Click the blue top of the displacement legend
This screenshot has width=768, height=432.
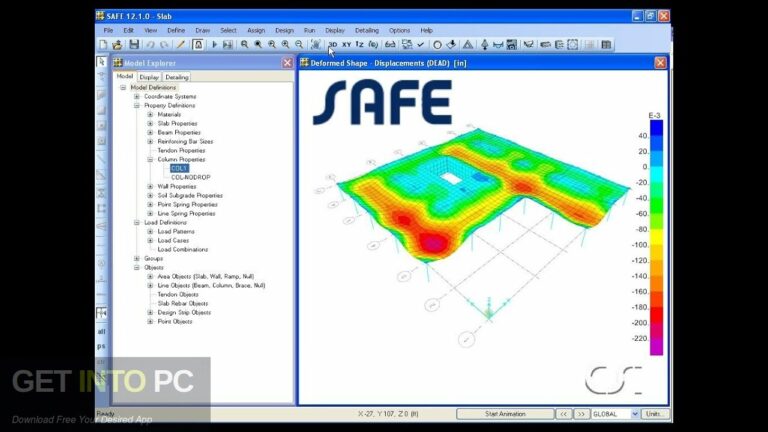(656, 126)
